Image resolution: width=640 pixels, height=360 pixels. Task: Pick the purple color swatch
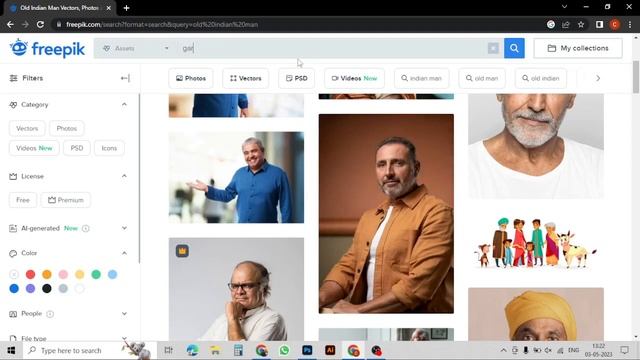point(30,289)
